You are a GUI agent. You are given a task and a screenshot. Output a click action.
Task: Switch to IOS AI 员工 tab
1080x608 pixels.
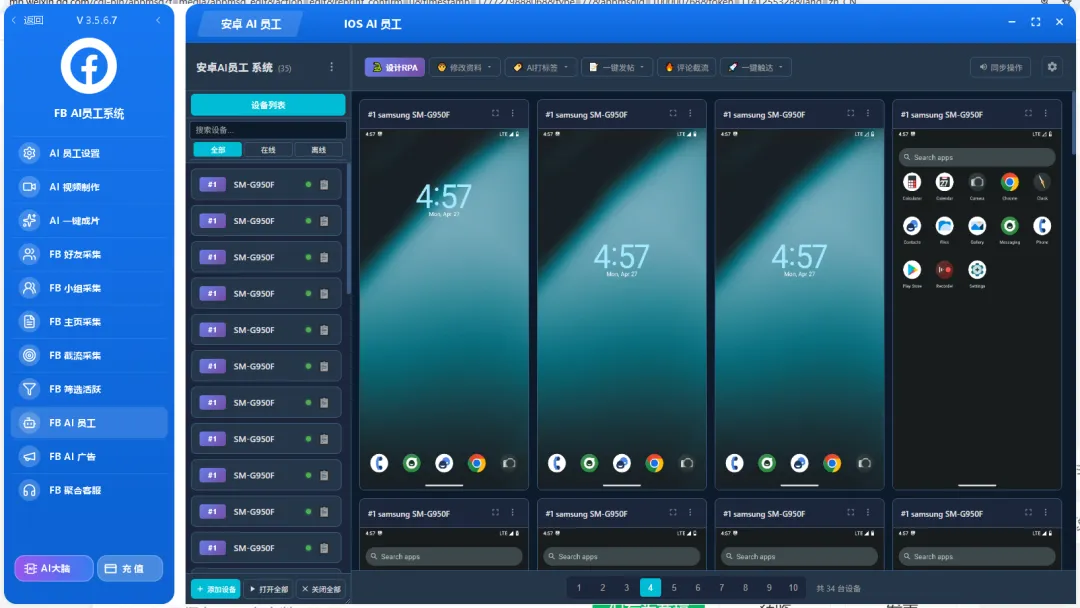tap(373, 24)
